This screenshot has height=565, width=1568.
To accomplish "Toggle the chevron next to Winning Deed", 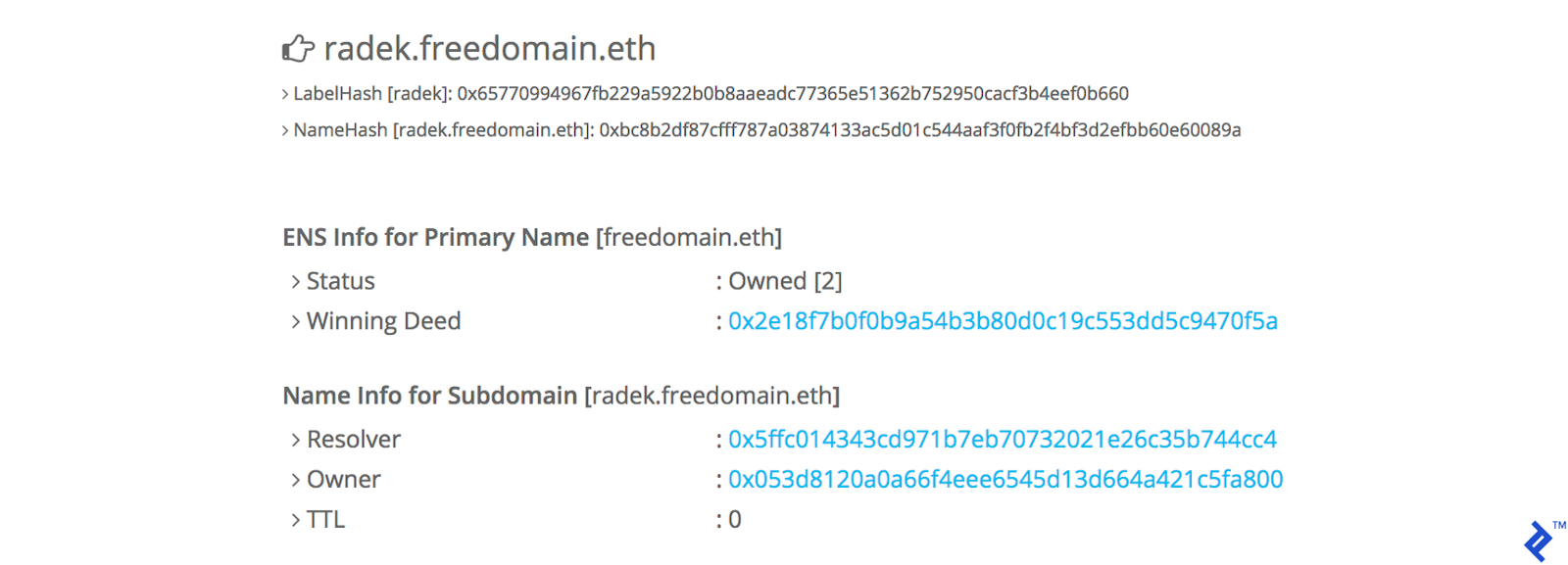I will (x=295, y=322).
